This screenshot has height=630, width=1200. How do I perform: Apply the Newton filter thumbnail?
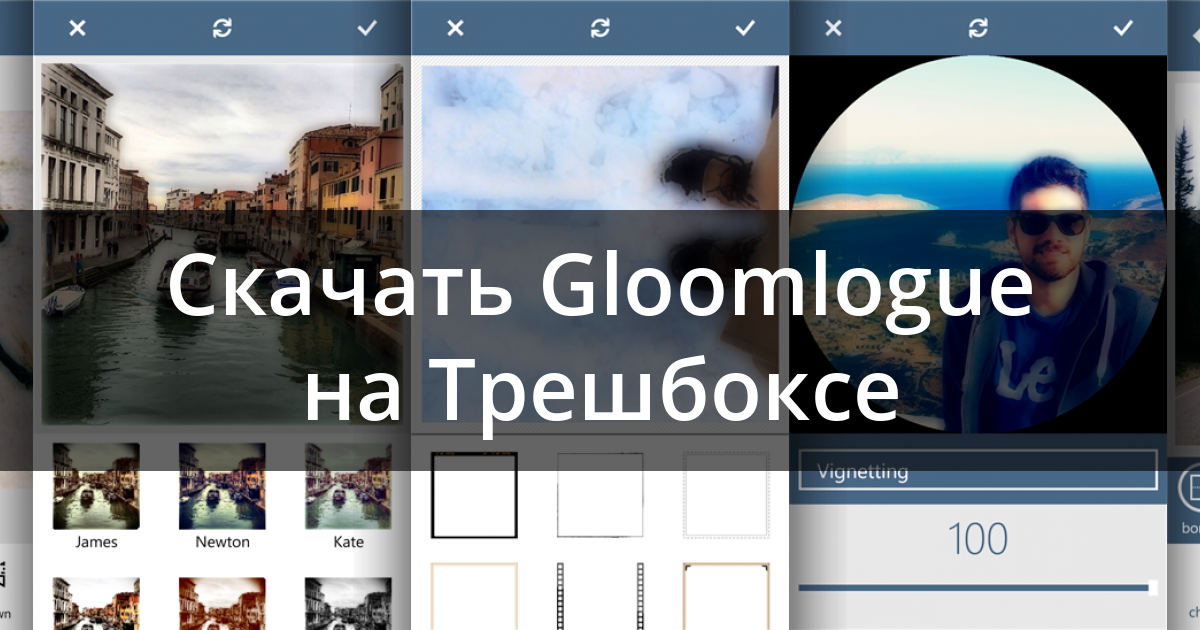coord(222,486)
